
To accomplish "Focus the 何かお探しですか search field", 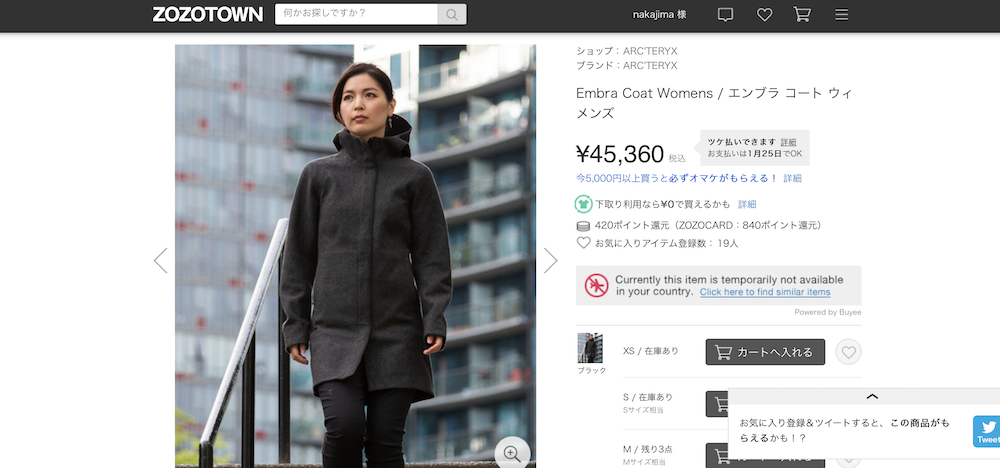I will click(x=356, y=14).
